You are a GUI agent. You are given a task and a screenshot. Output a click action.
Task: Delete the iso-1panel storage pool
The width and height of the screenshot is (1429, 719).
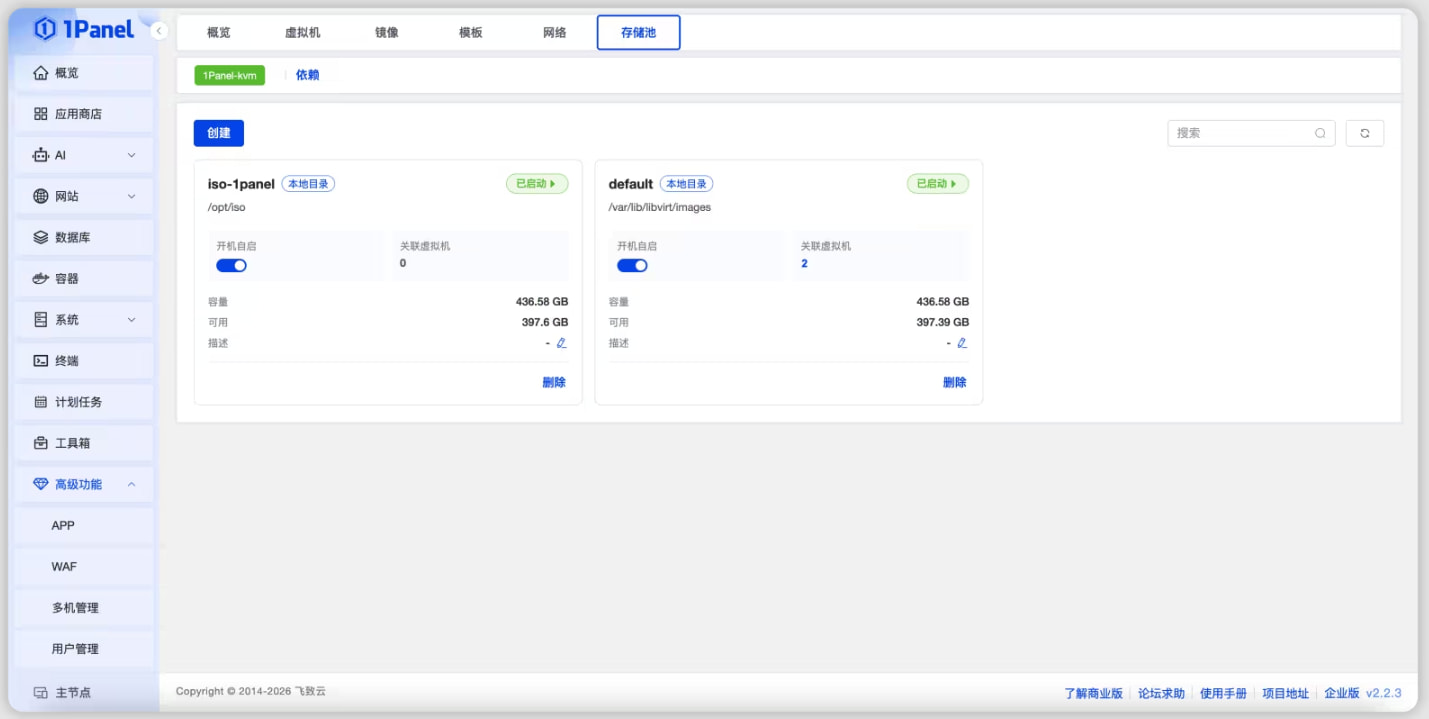[x=554, y=382]
